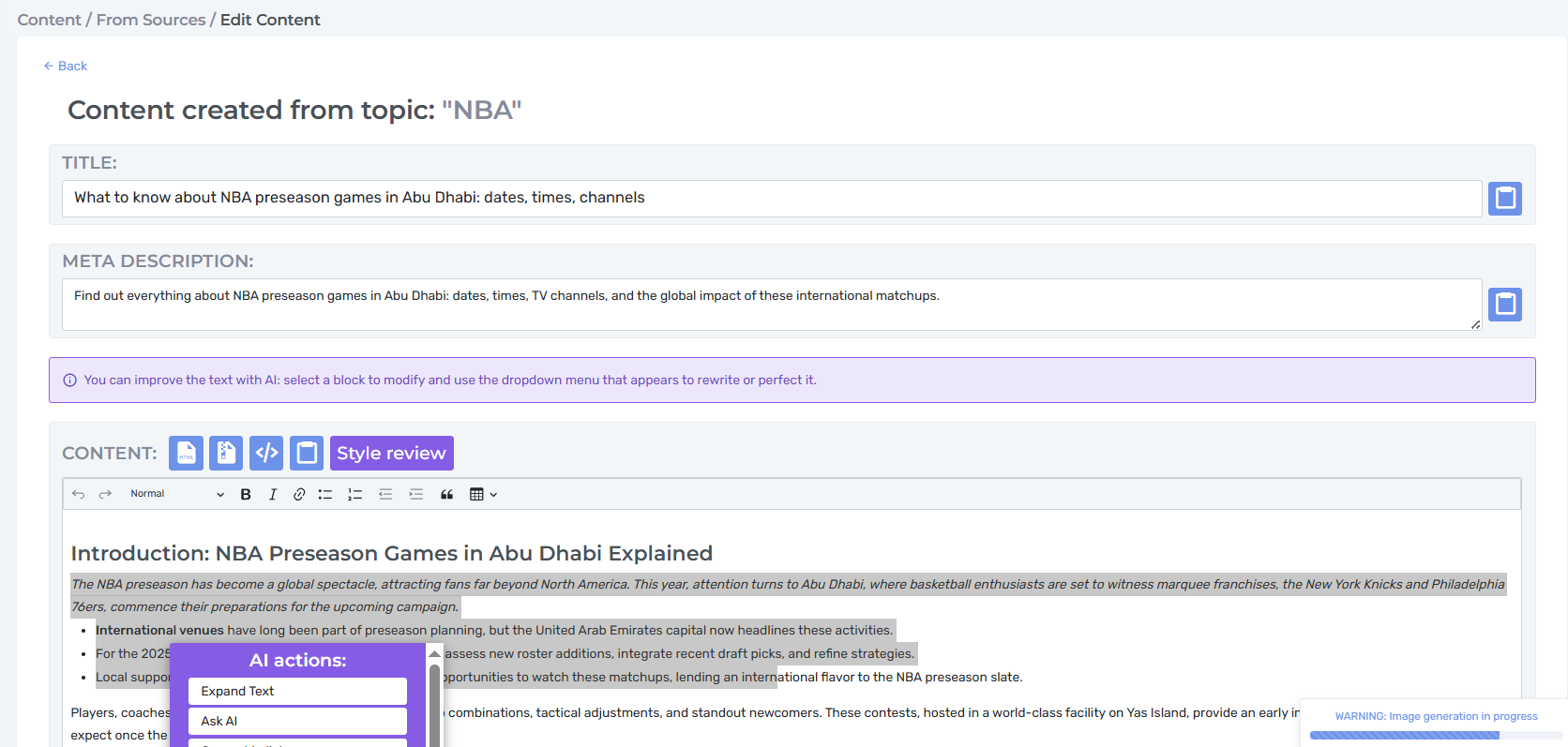
Task: Apply numbered list formatting
Action: [x=355, y=494]
